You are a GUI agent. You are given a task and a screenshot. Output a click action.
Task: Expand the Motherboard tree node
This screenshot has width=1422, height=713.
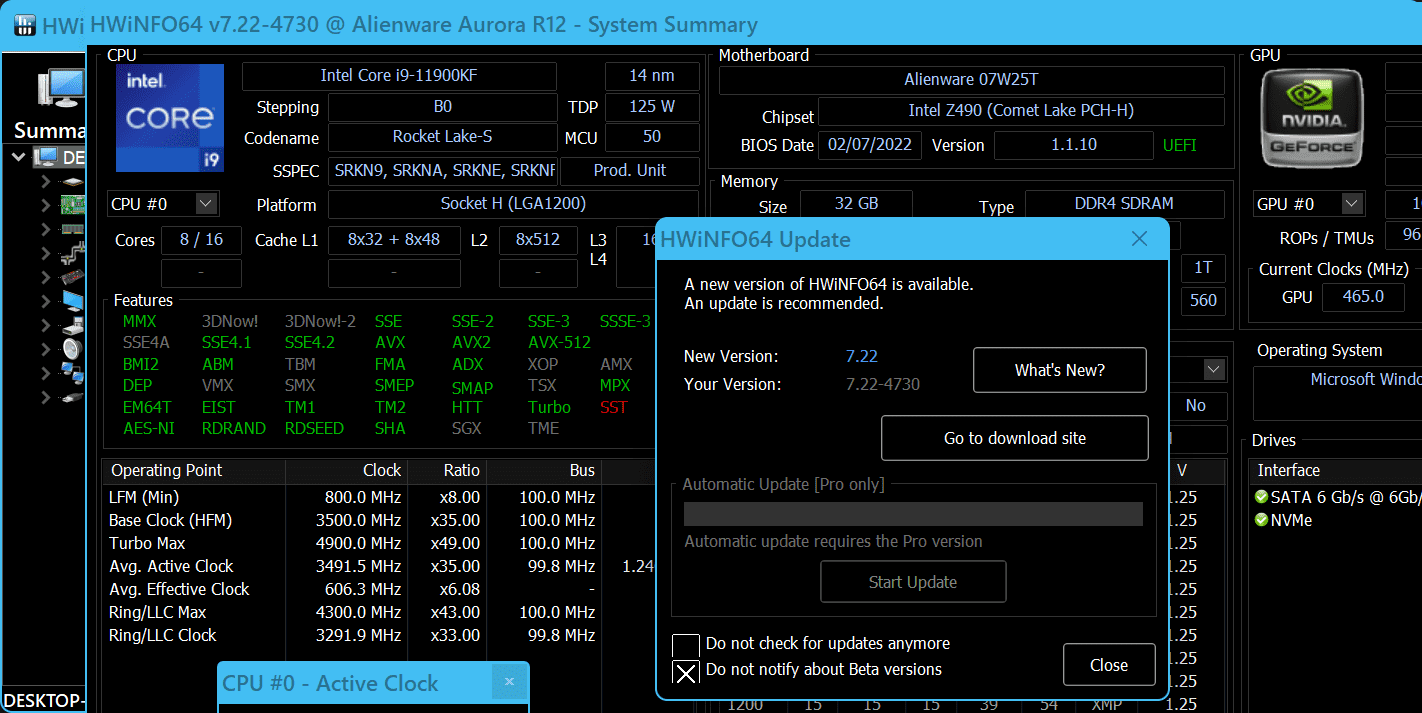[x=45, y=205]
